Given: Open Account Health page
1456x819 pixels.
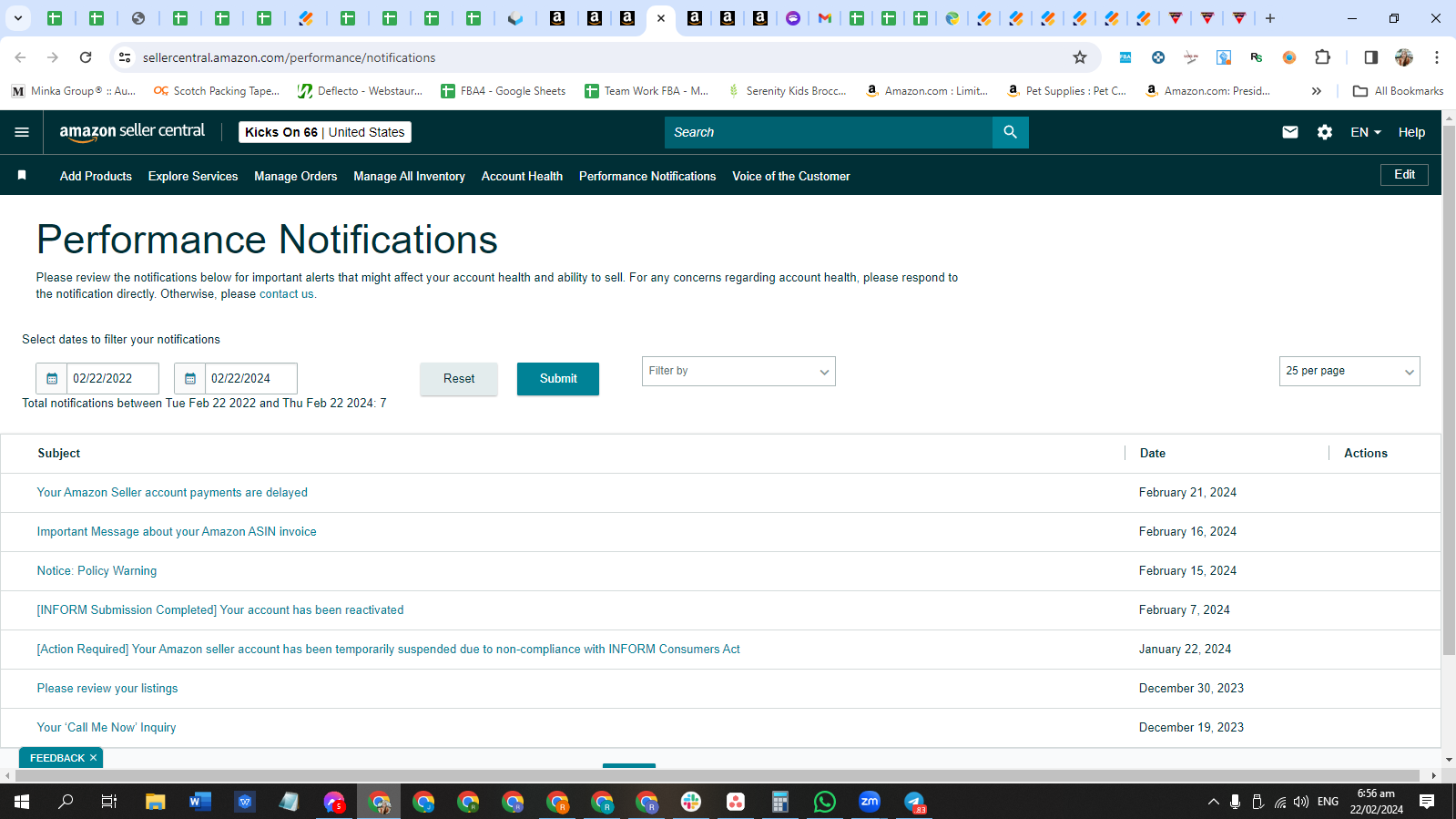Looking at the screenshot, I should (522, 176).
